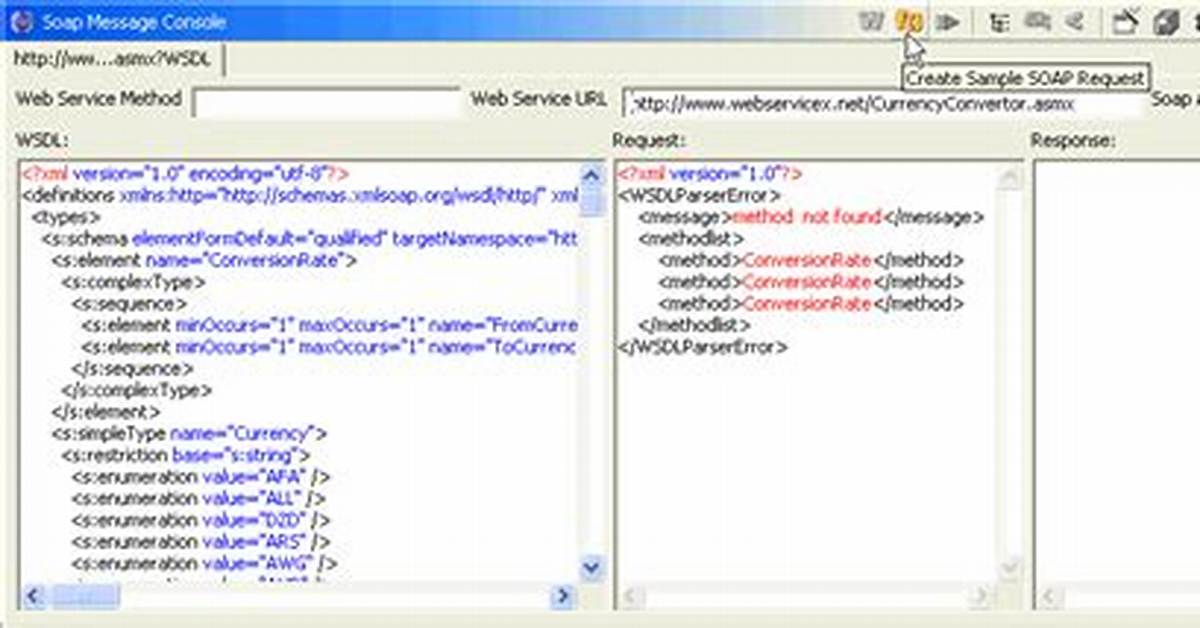Click the WSDL pane scroll left arrow

coord(32,597)
